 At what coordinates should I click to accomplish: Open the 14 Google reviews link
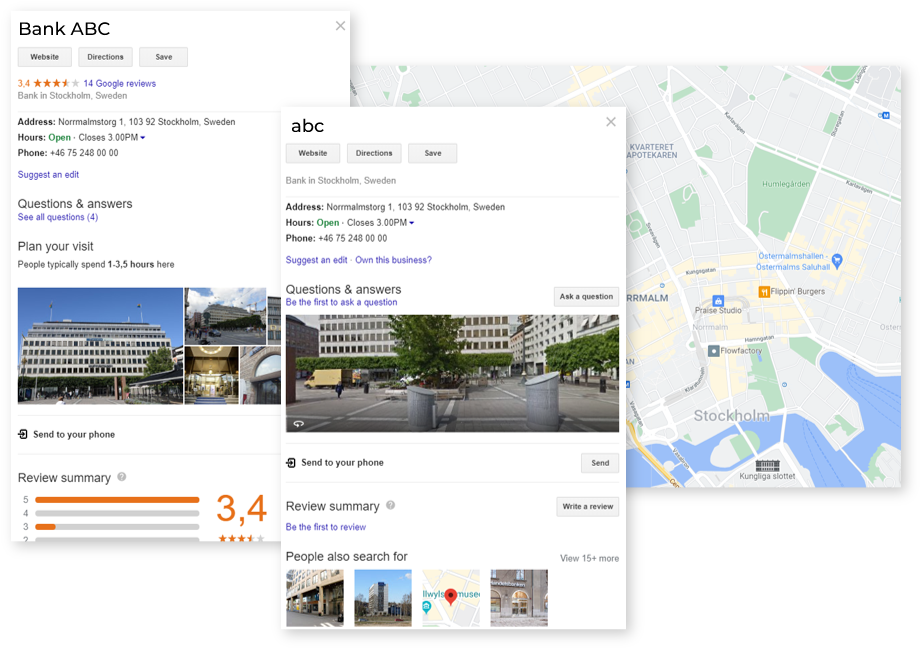119,83
